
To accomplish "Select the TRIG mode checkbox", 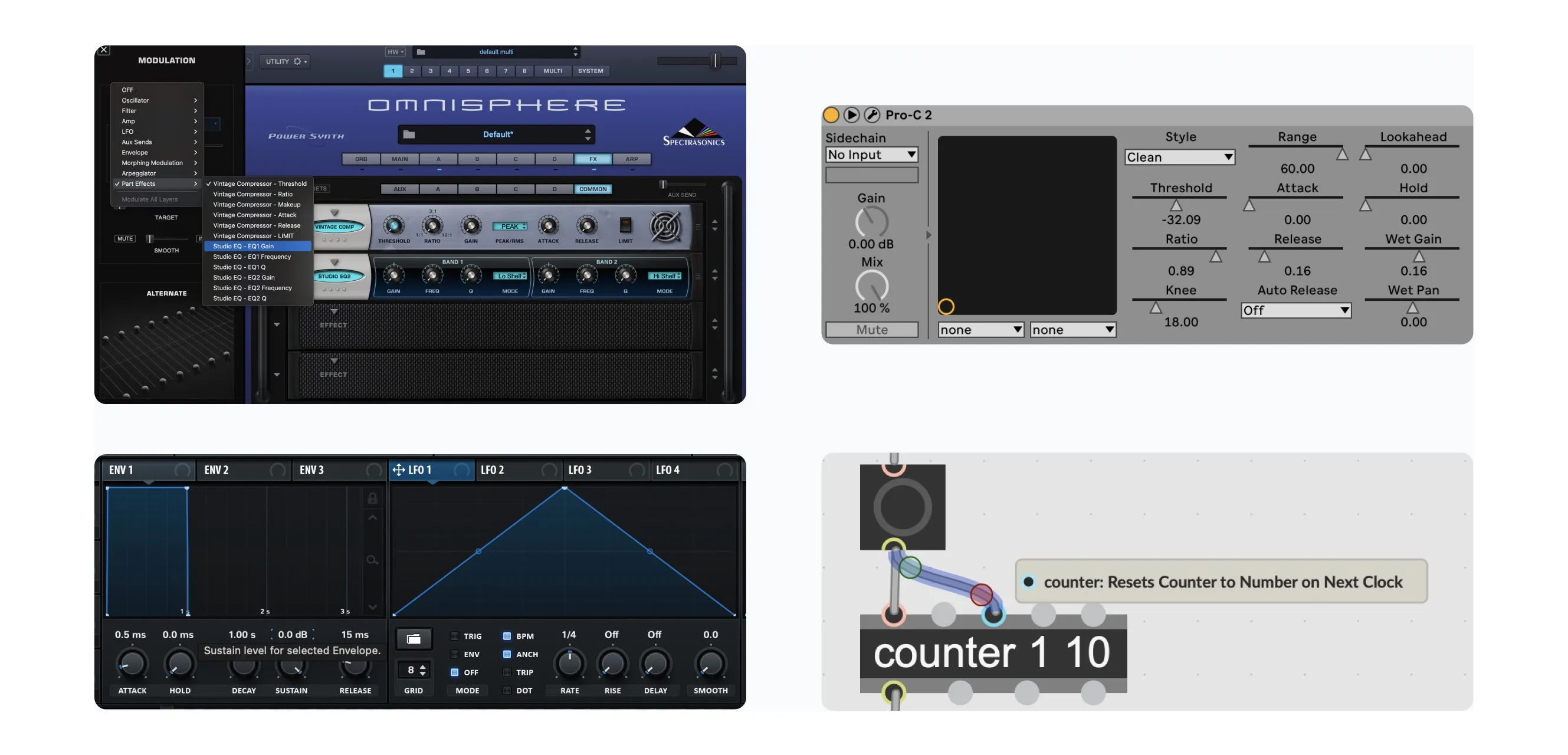I will (454, 636).
